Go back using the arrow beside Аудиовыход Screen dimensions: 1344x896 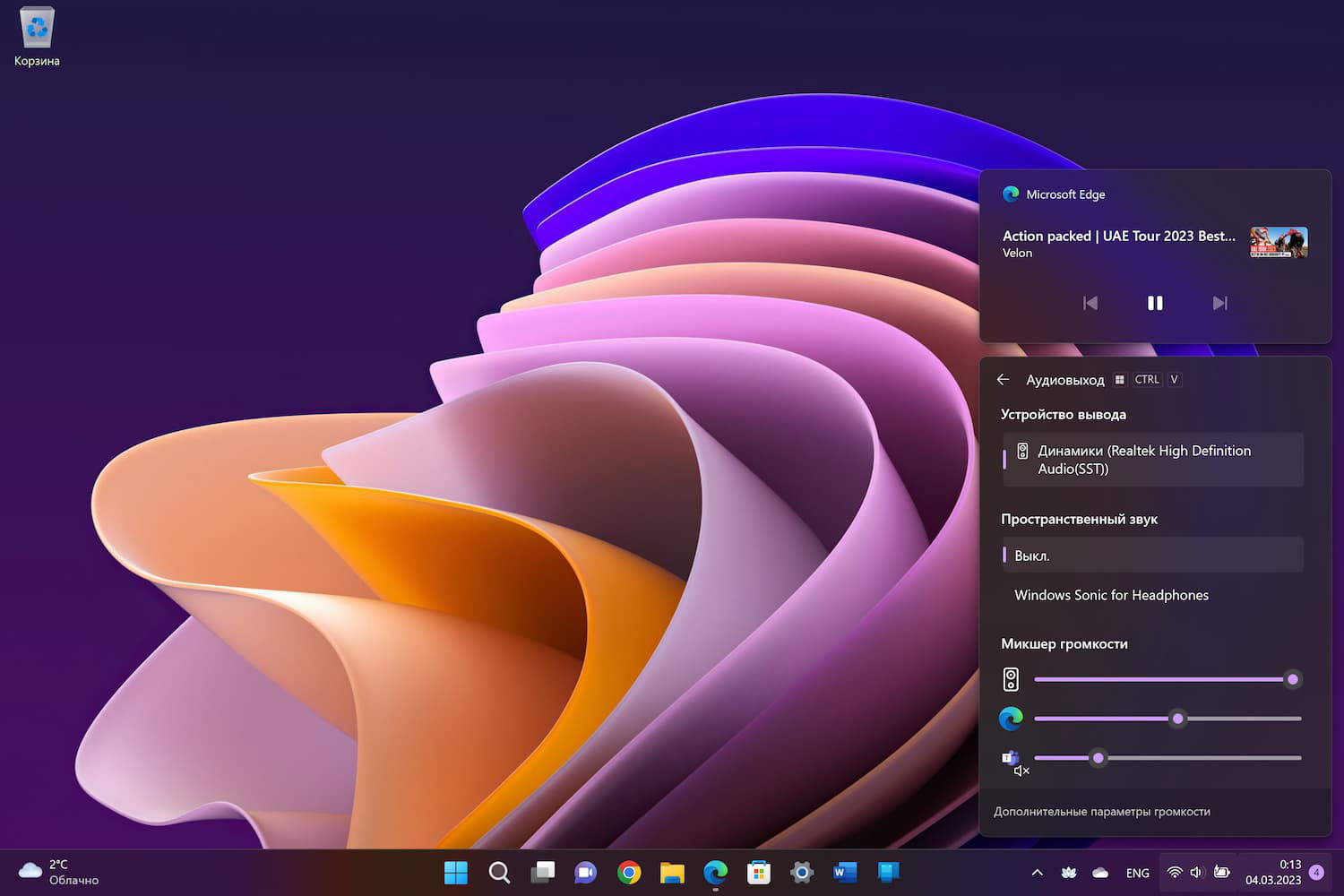click(x=1003, y=380)
